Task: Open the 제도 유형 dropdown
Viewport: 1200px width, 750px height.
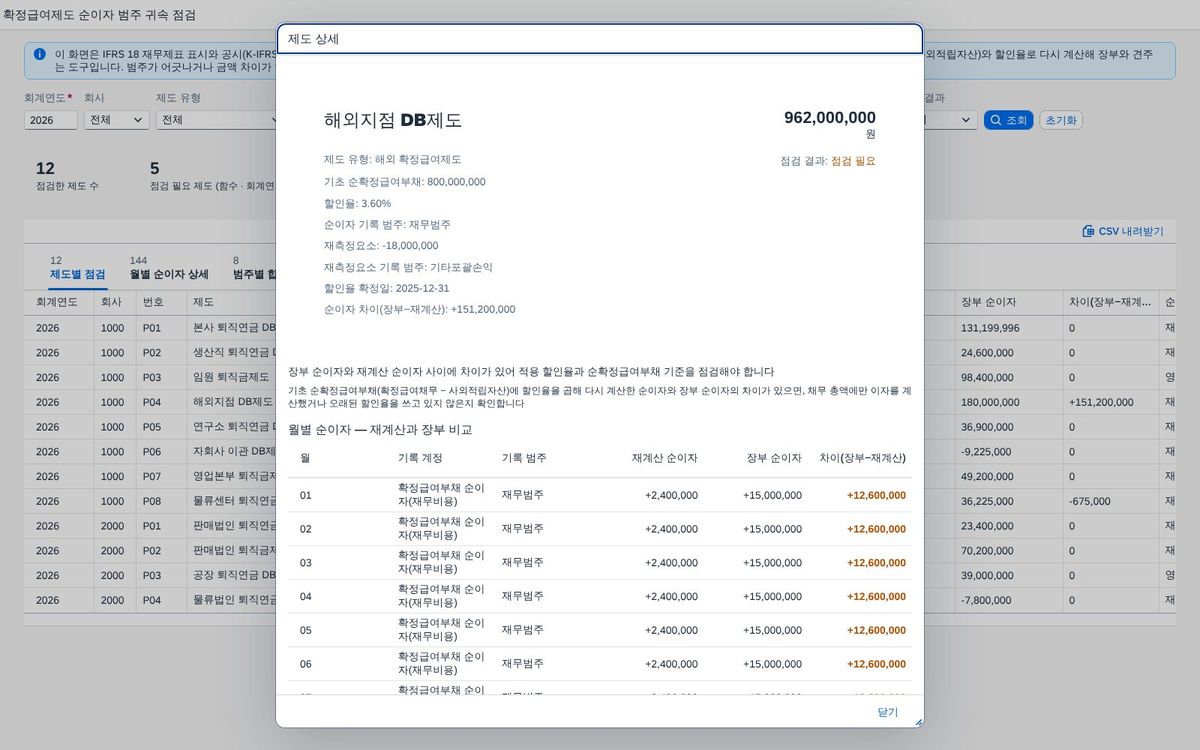Action: coord(218,120)
